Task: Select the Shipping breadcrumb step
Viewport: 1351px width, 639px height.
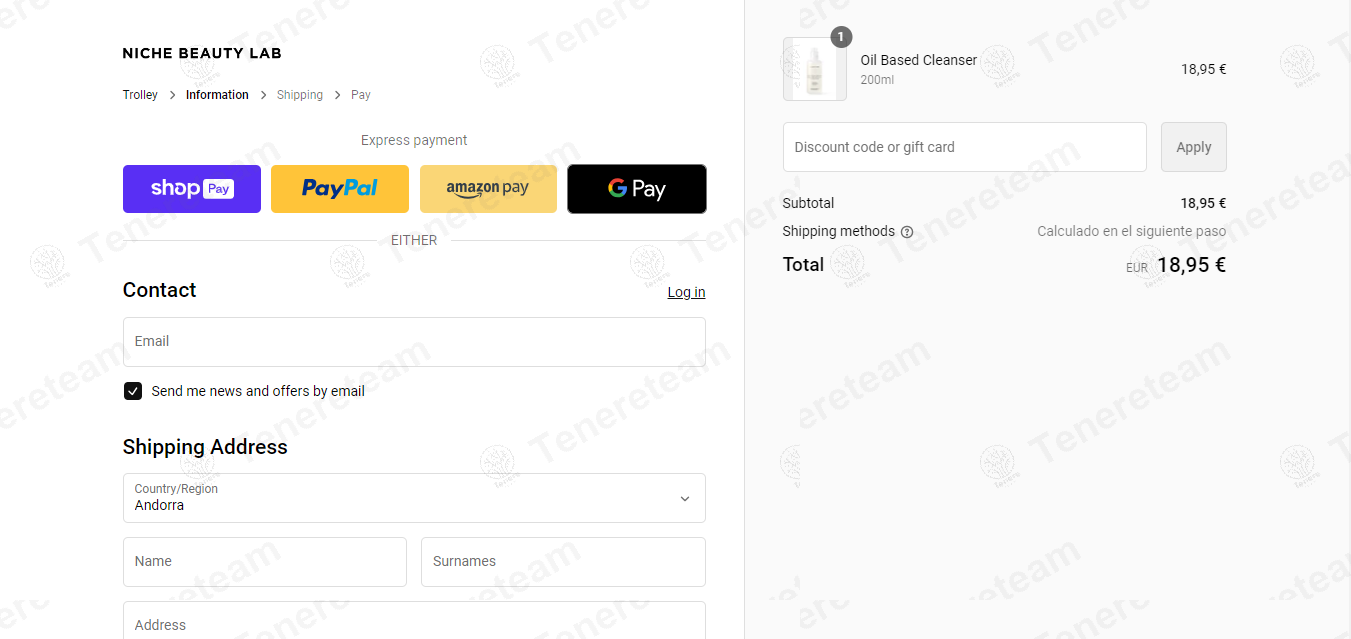Action: [300, 95]
